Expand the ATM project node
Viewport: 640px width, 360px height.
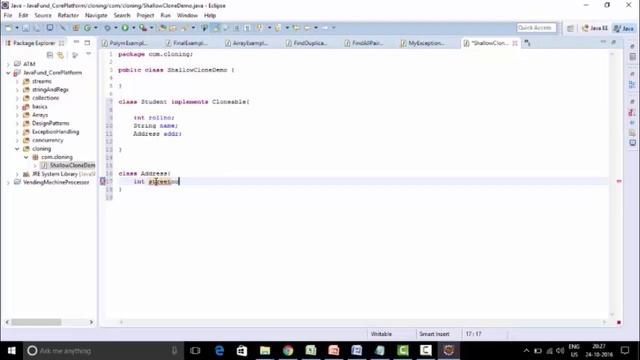point(8,64)
